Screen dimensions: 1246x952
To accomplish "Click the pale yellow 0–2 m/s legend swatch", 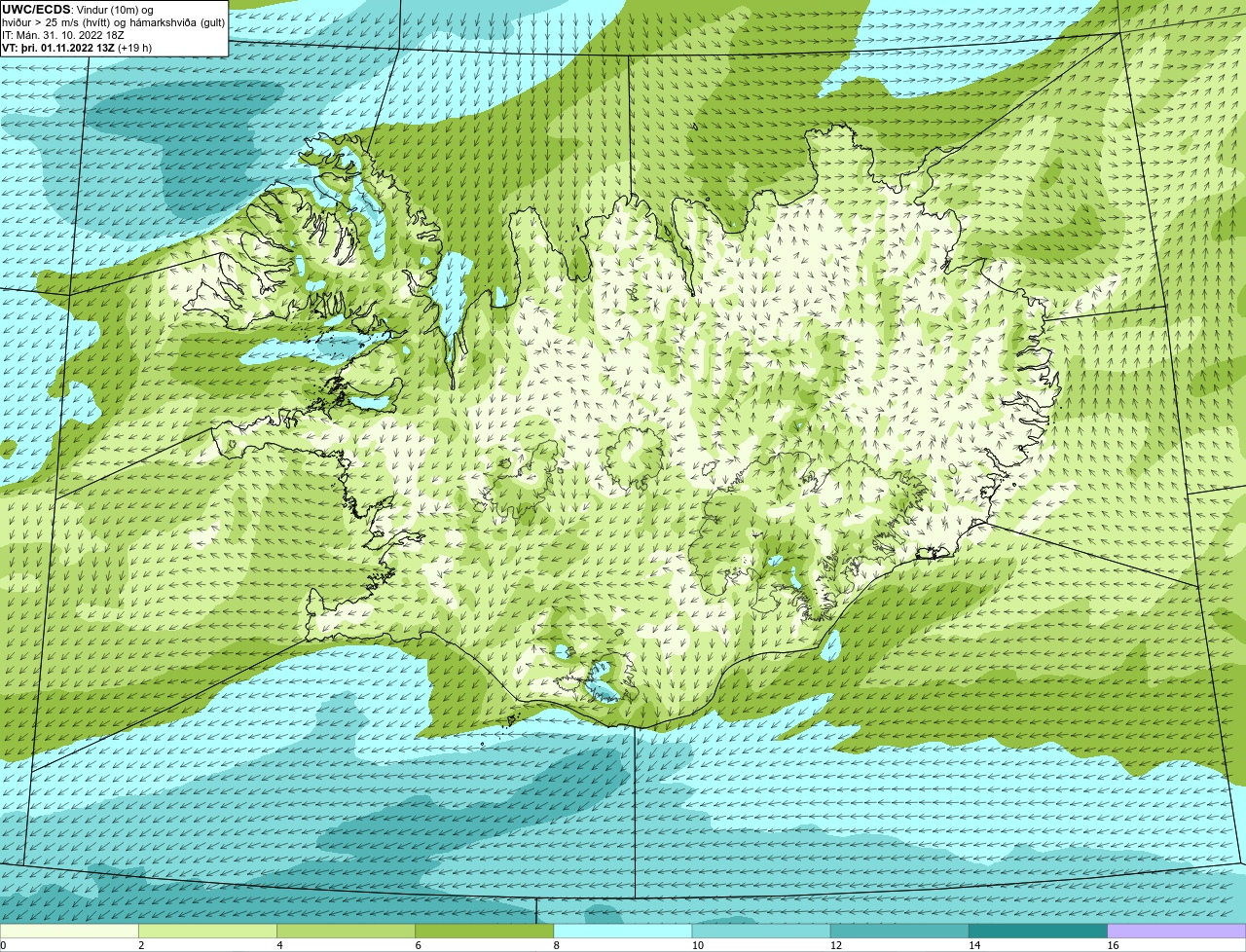I will tap(69, 932).
